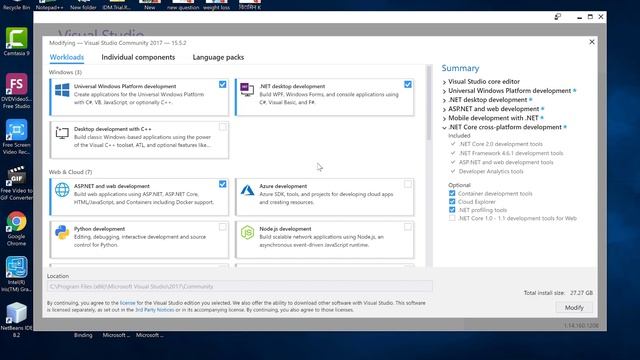Uncheck Universal Windows Platform development workload
The image size is (640, 360).
pos(222,84)
